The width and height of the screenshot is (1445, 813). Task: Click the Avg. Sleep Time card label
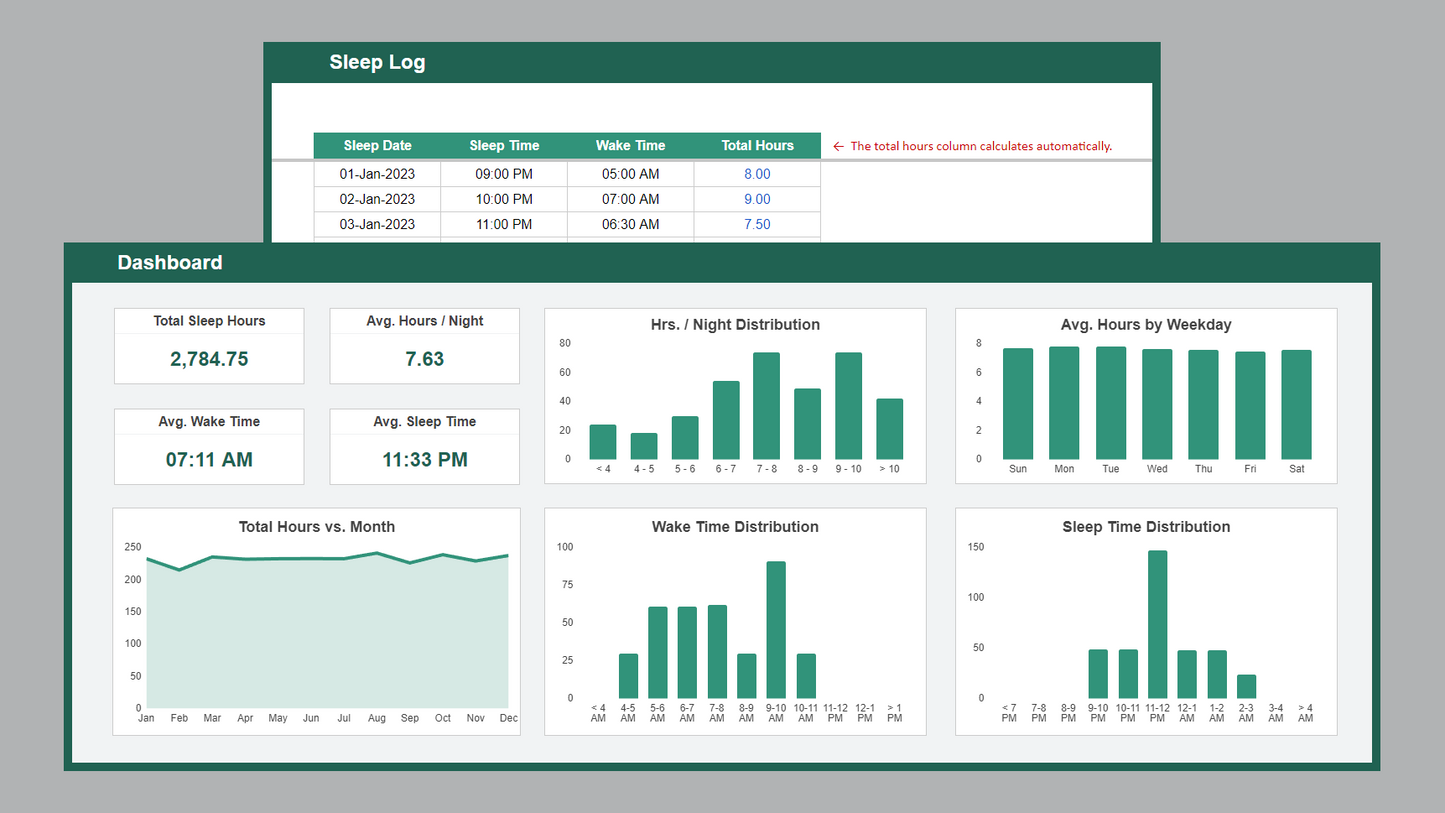point(425,421)
